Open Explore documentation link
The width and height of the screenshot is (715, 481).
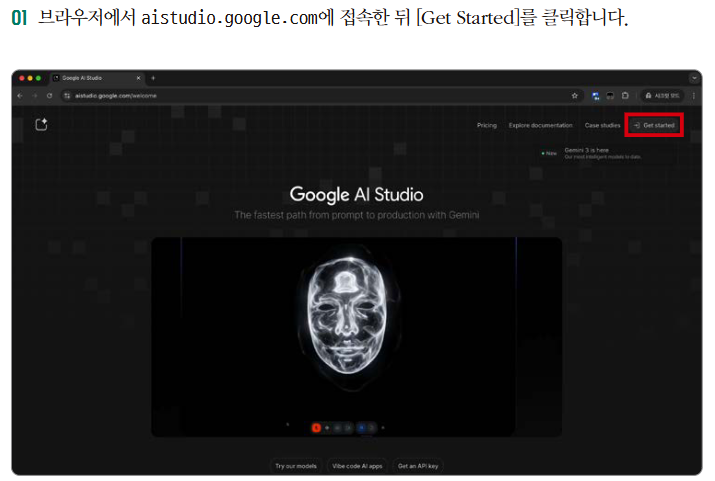click(x=540, y=125)
